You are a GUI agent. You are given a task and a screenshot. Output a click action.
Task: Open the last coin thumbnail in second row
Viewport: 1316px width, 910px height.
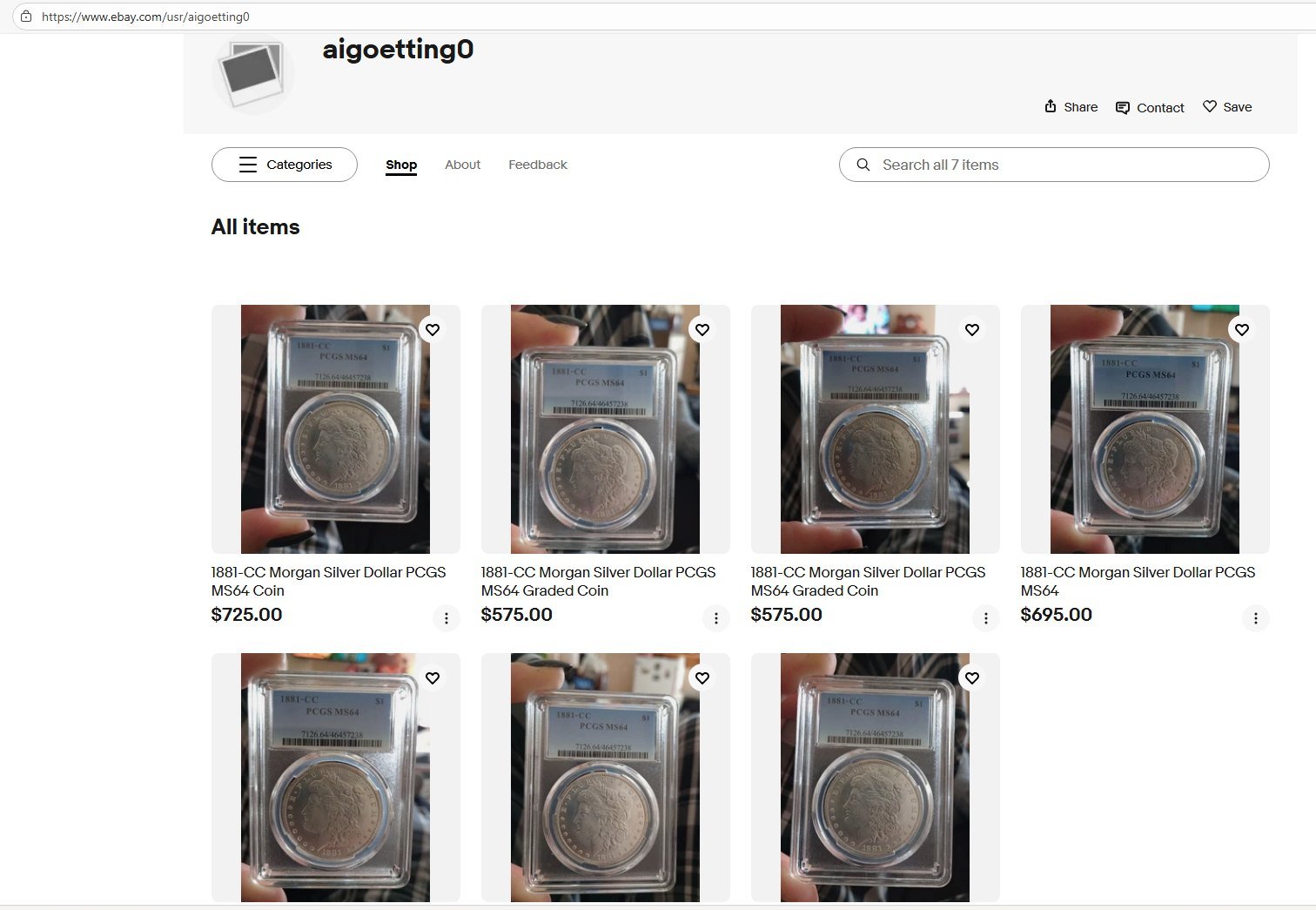[875, 778]
